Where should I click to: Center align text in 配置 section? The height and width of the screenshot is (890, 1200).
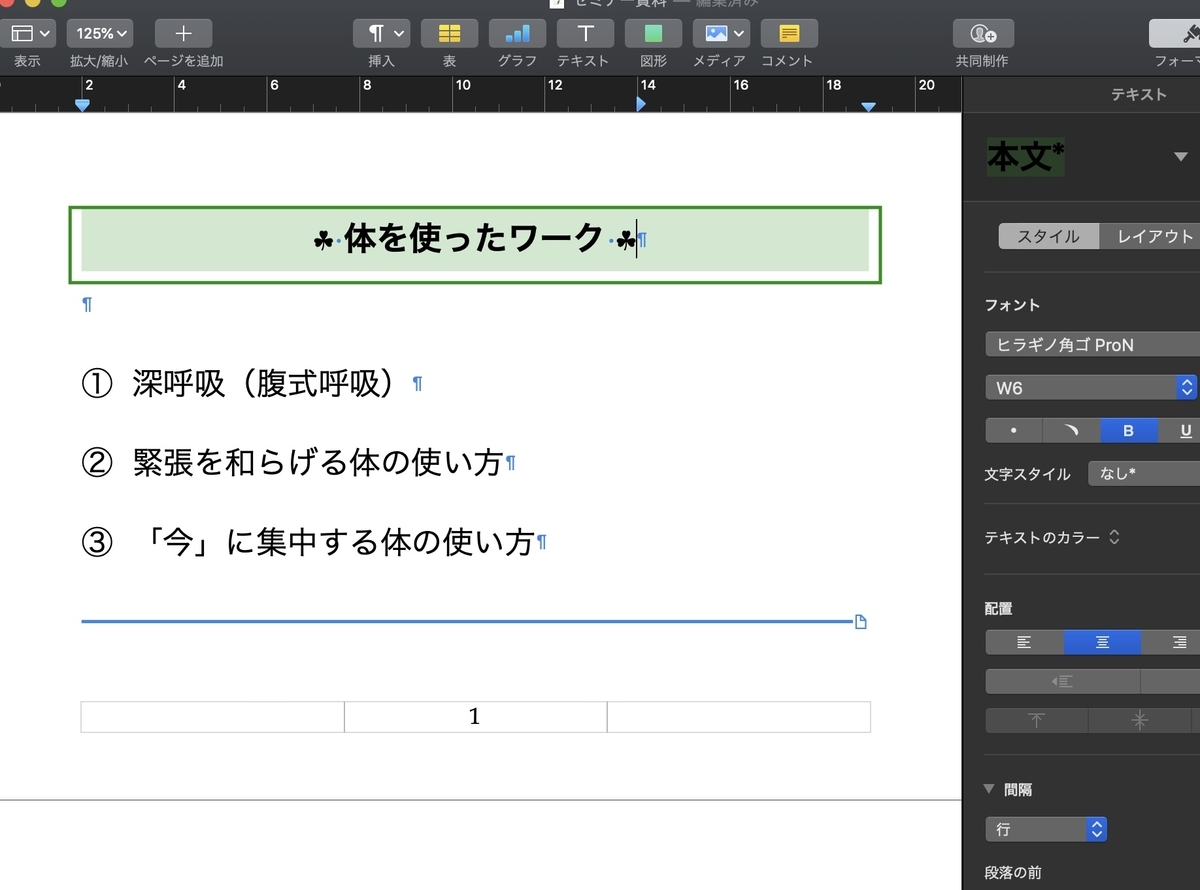pyautogui.click(x=1102, y=643)
